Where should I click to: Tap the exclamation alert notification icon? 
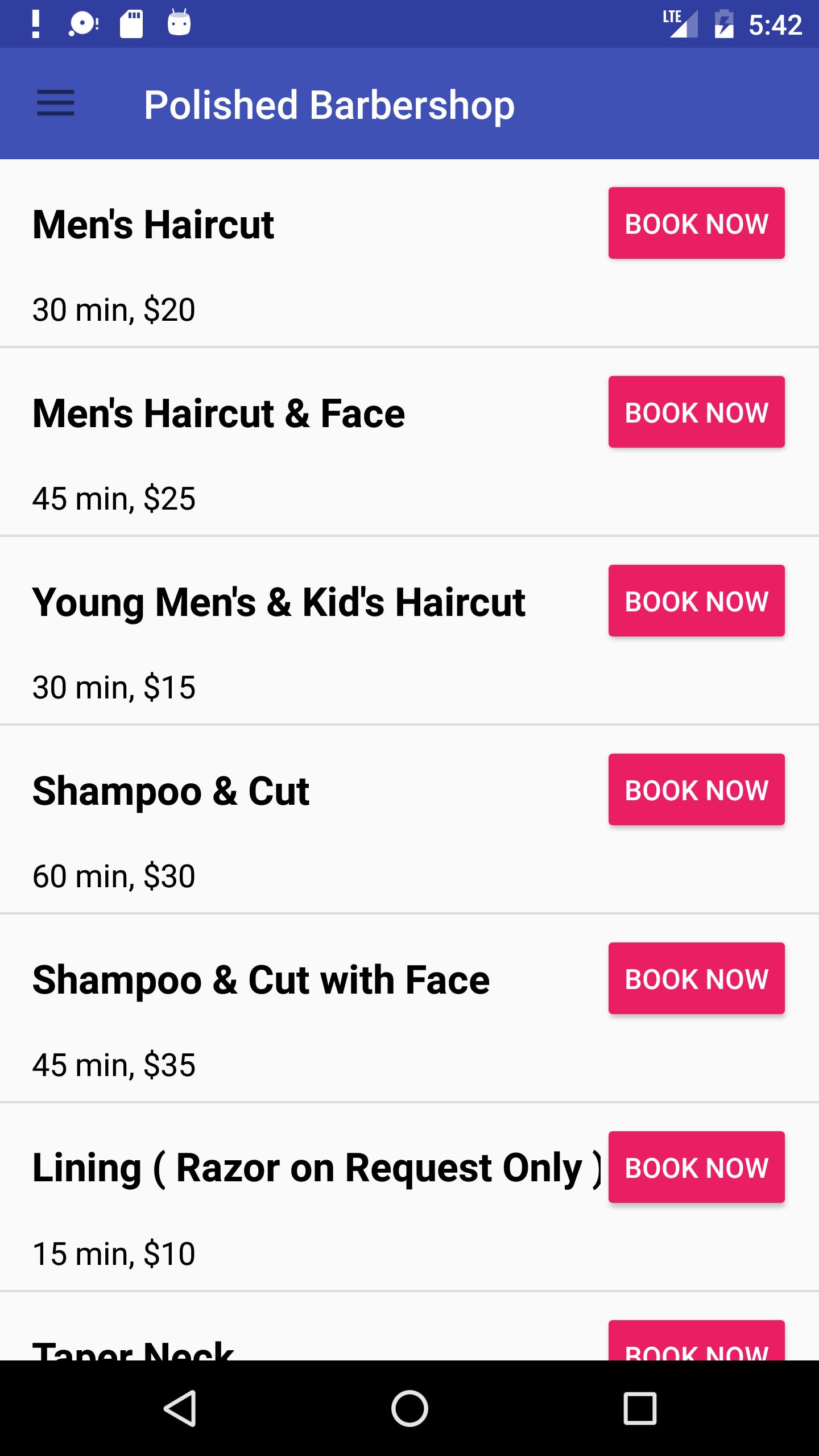click(x=36, y=24)
